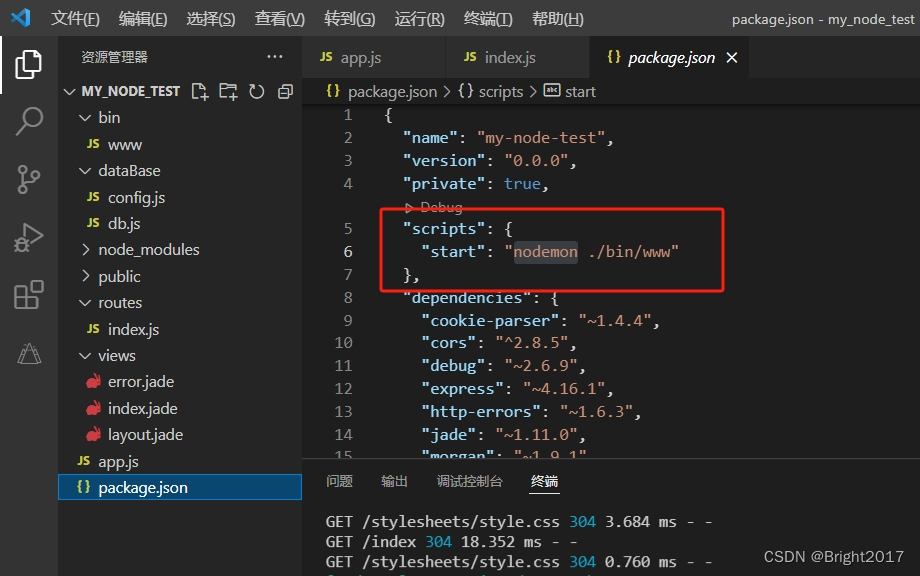Refresh the explorer file tree

(x=256, y=92)
